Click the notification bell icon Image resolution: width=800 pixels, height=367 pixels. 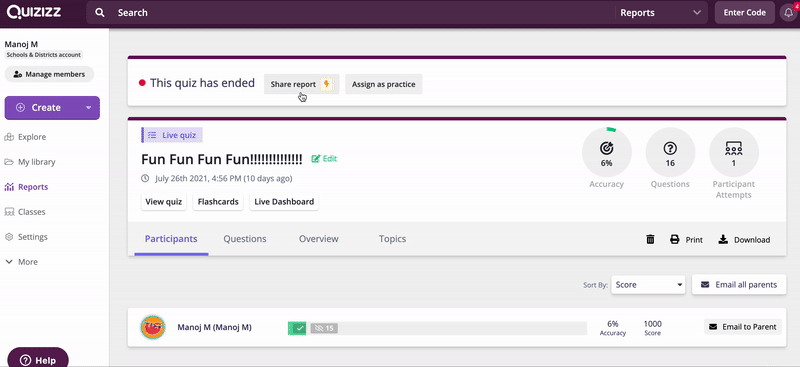788,13
